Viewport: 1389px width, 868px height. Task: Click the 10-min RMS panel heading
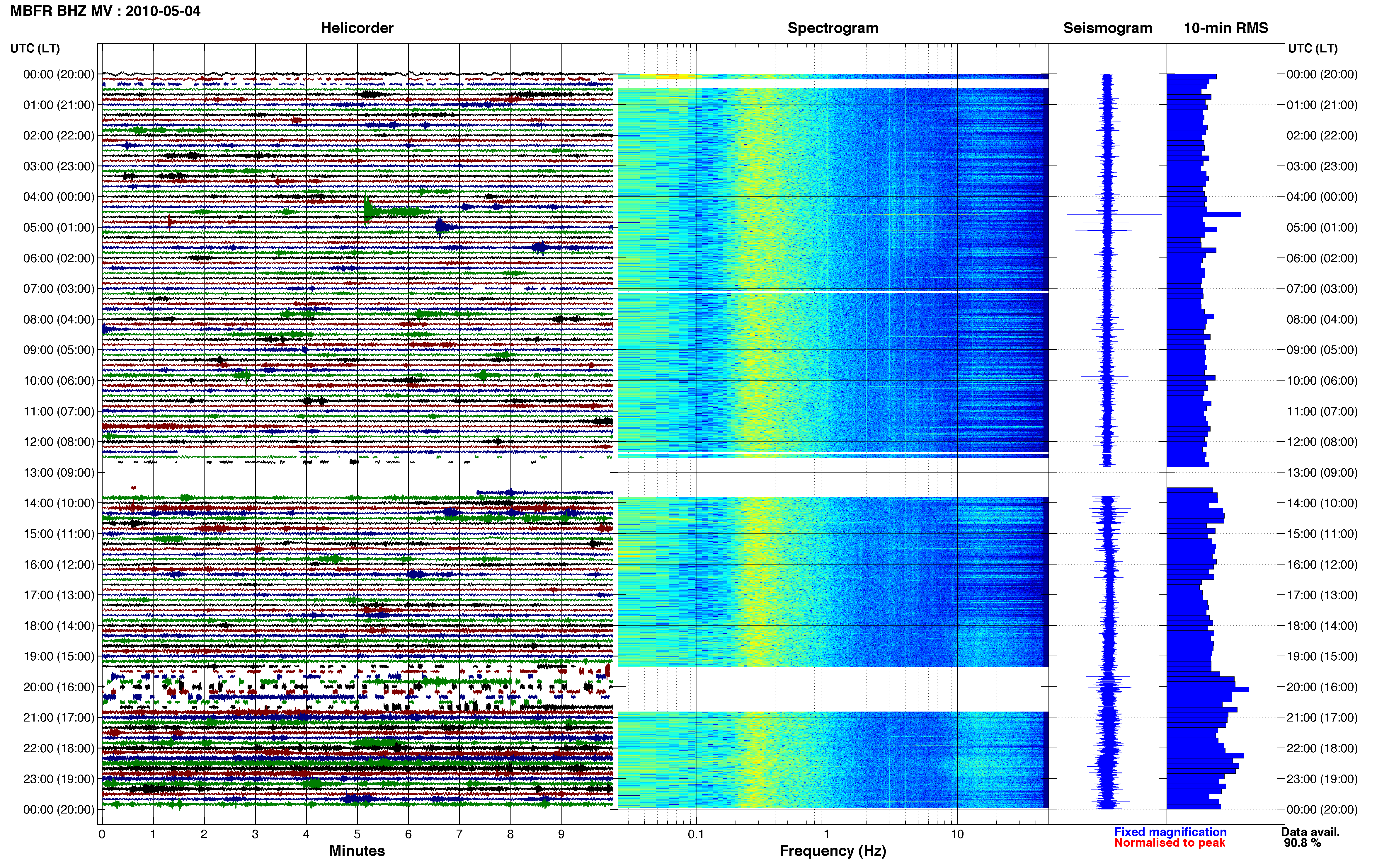(1226, 28)
